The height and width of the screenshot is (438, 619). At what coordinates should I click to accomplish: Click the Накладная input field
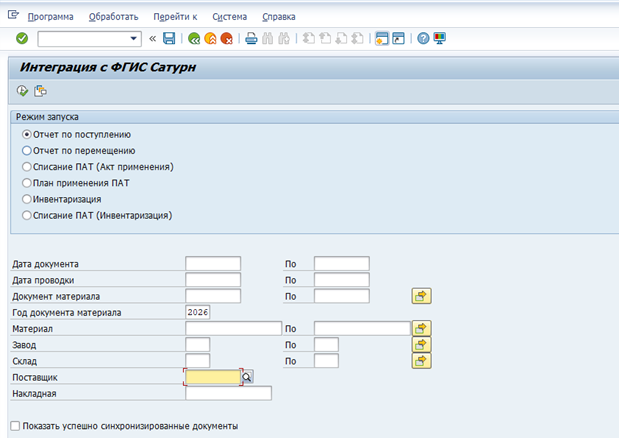click(x=228, y=393)
